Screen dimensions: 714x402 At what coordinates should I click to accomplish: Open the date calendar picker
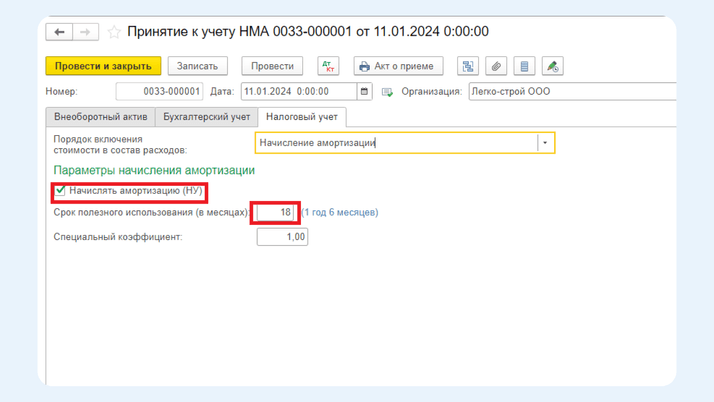[x=364, y=92]
